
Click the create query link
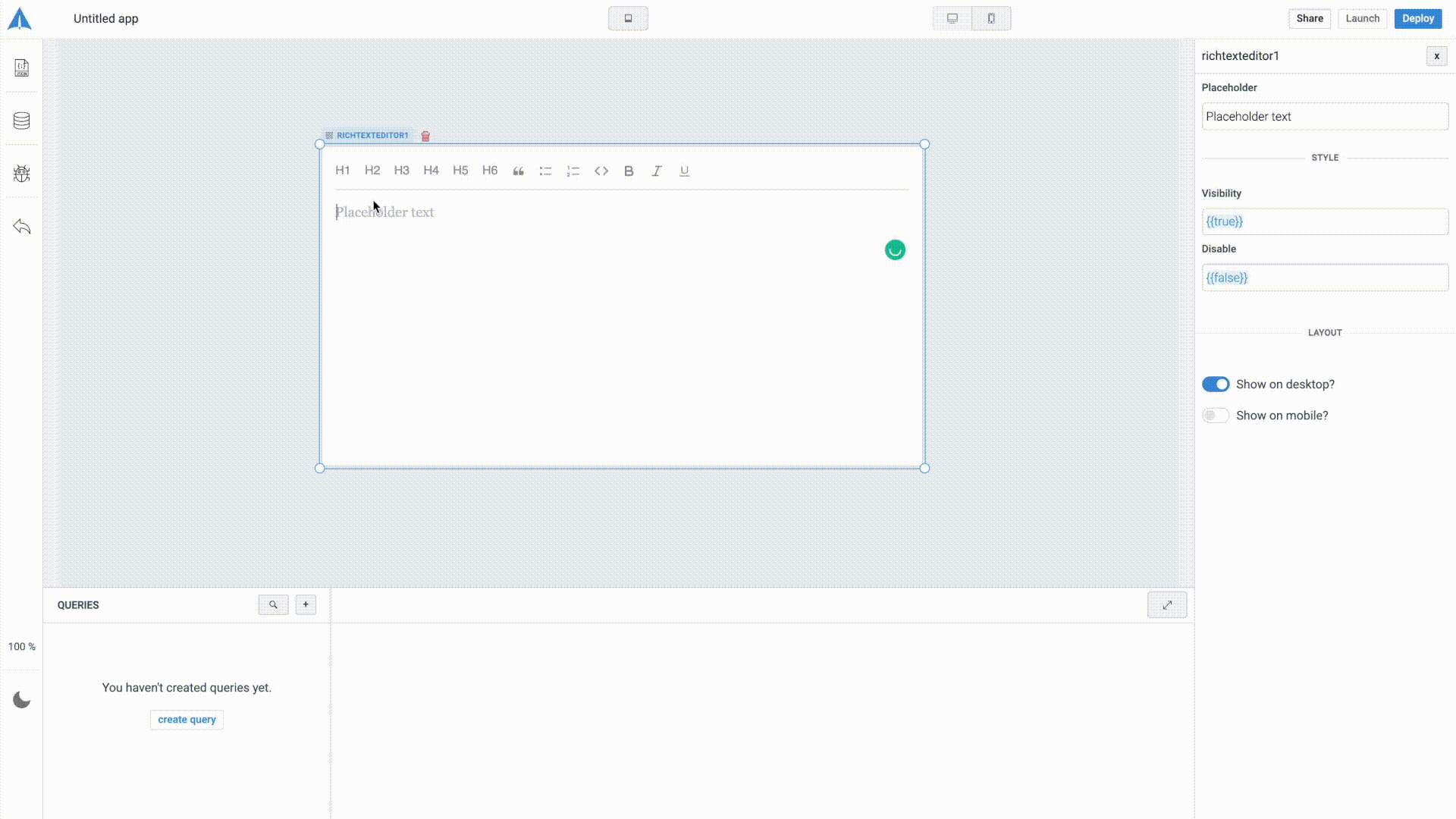point(187,720)
